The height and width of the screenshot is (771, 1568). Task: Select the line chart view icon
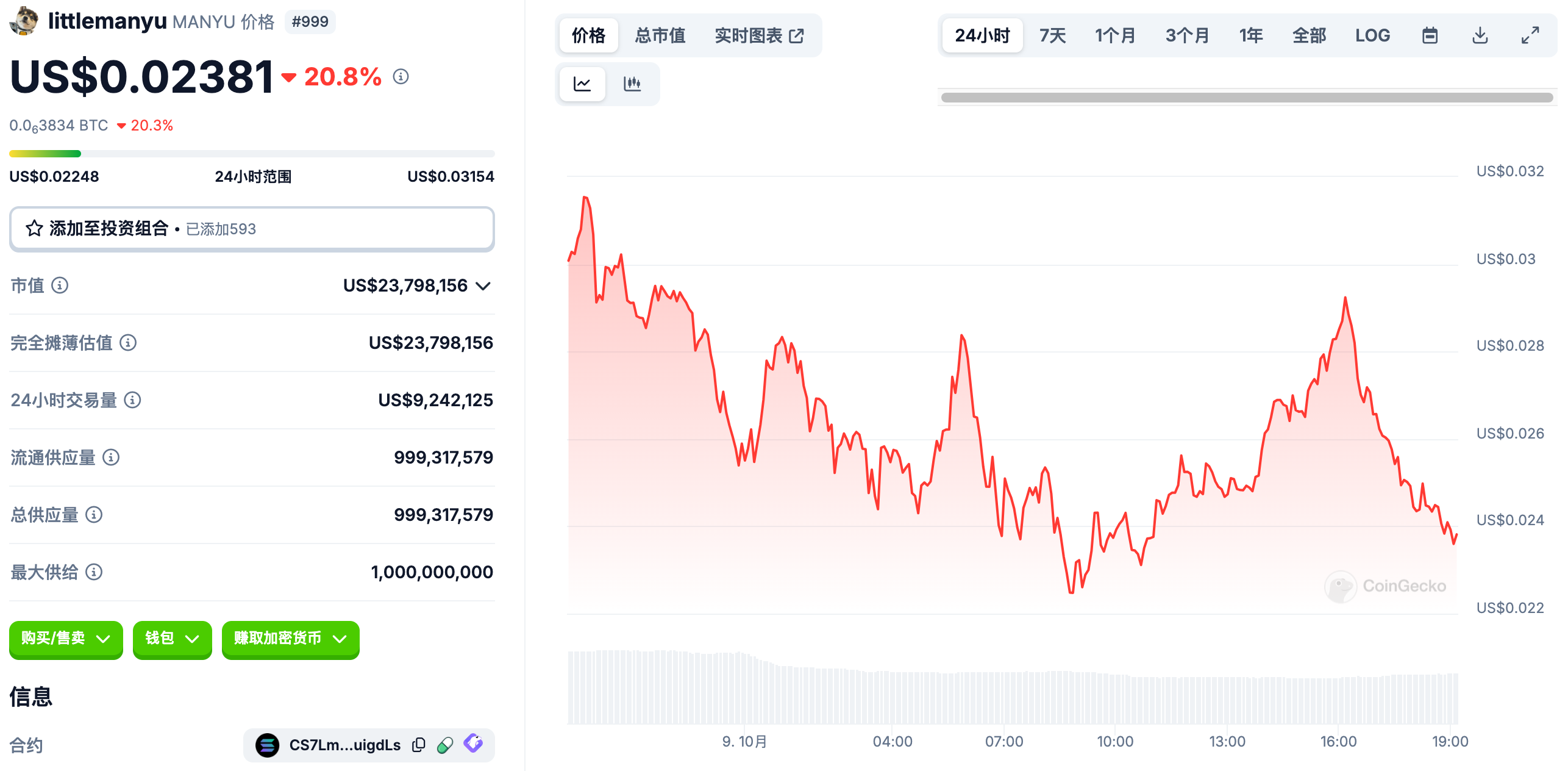582,84
